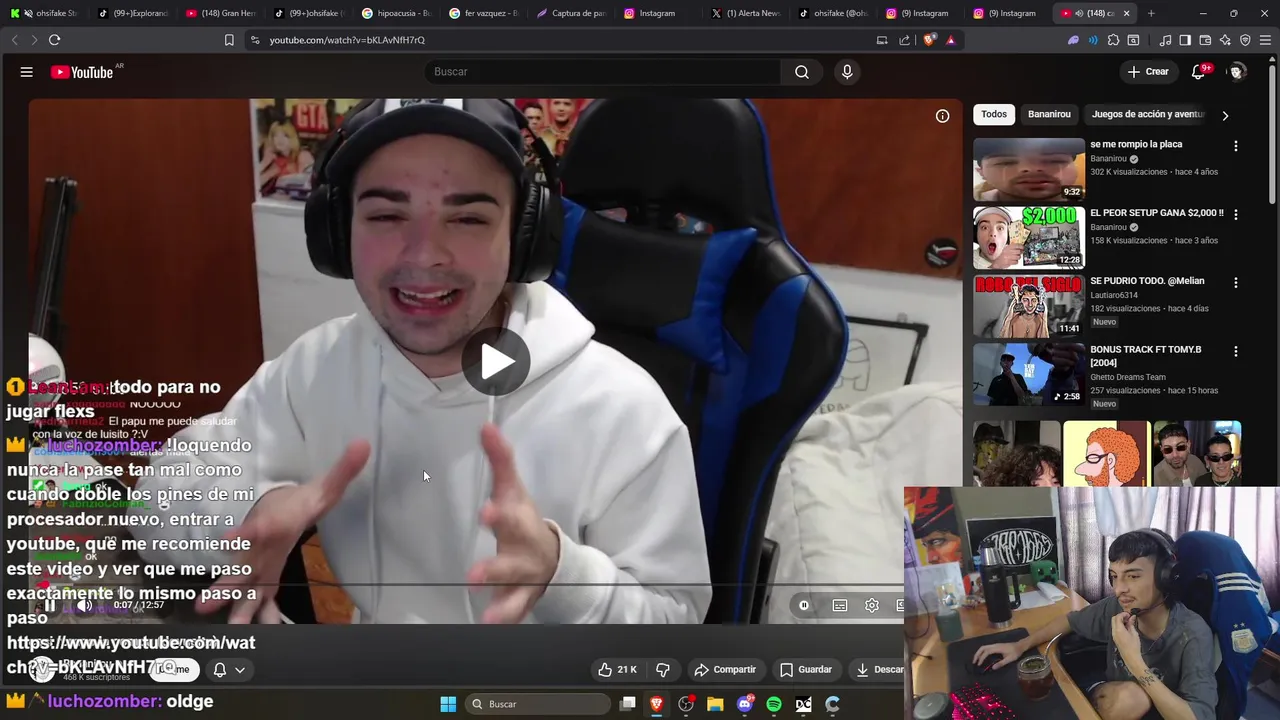Open Discord from the taskbar
The width and height of the screenshot is (1280, 720).
coord(745,704)
